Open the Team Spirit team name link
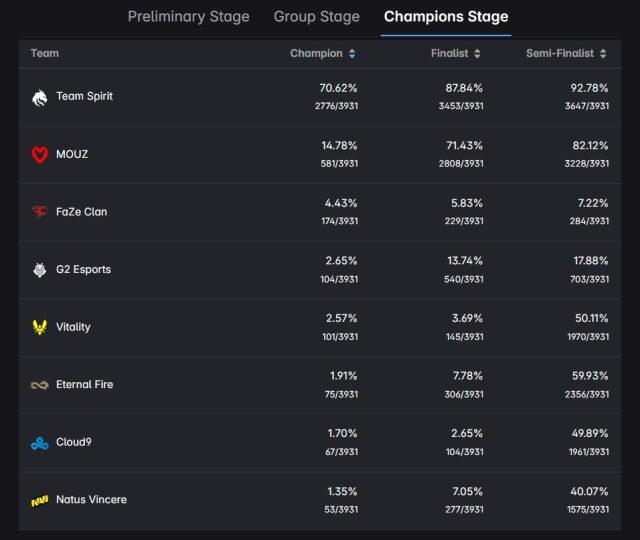640x540 pixels. [x=84, y=97]
